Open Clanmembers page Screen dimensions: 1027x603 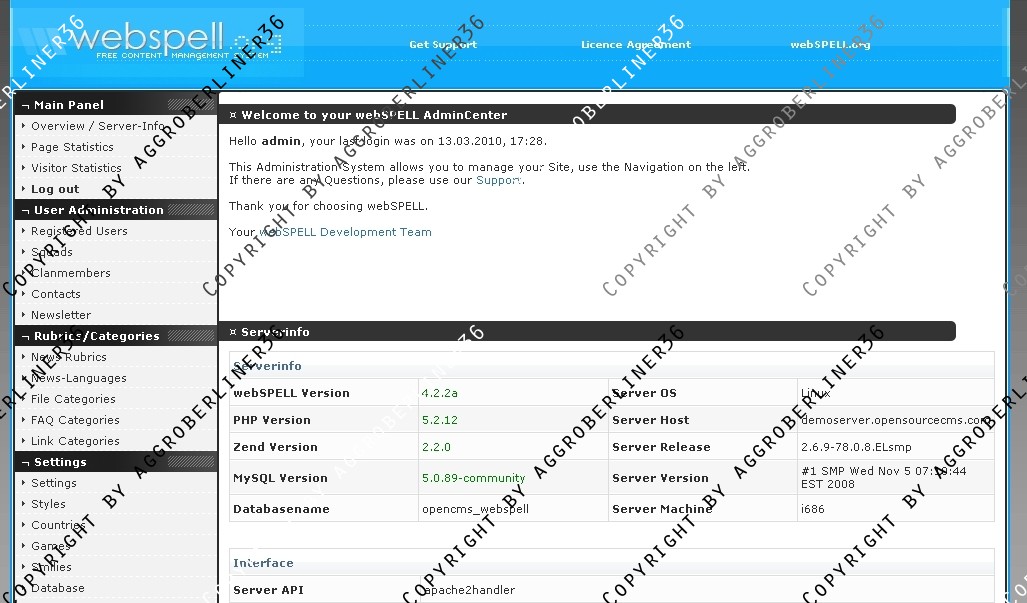click(x=71, y=272)
